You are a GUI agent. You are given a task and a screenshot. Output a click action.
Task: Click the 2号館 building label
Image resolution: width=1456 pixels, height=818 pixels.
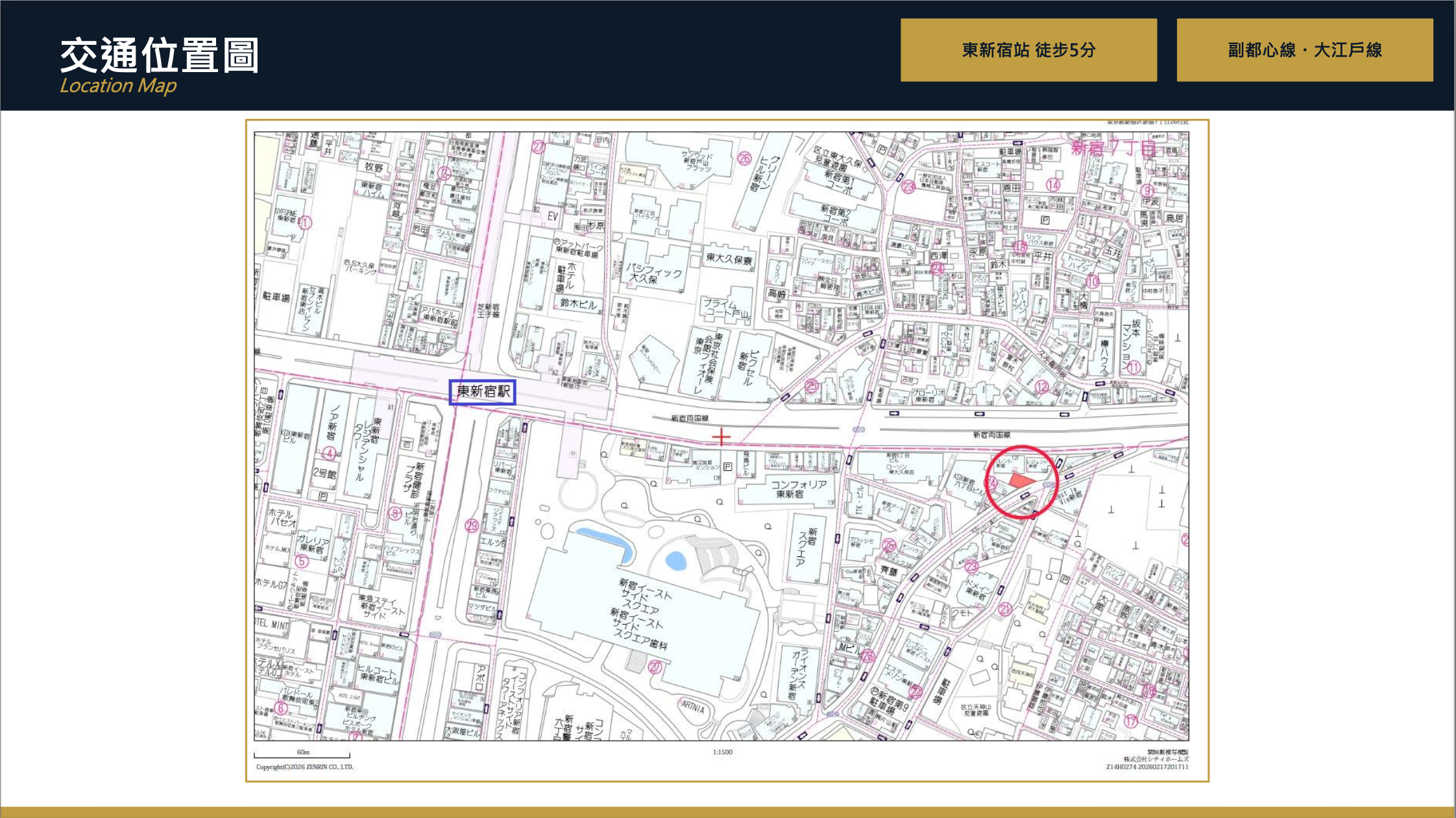pyautogui.click(x=325, y=473)
